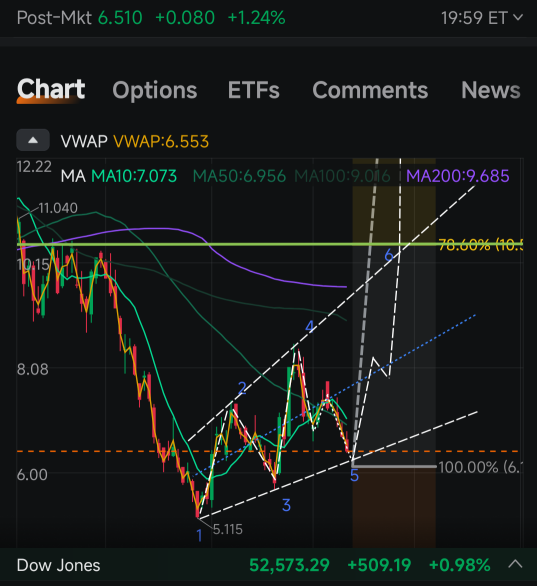Collapse the indicator panel using the up arrow
The width and height of the screenshot is (537, 586).
[x=33, y=140]
